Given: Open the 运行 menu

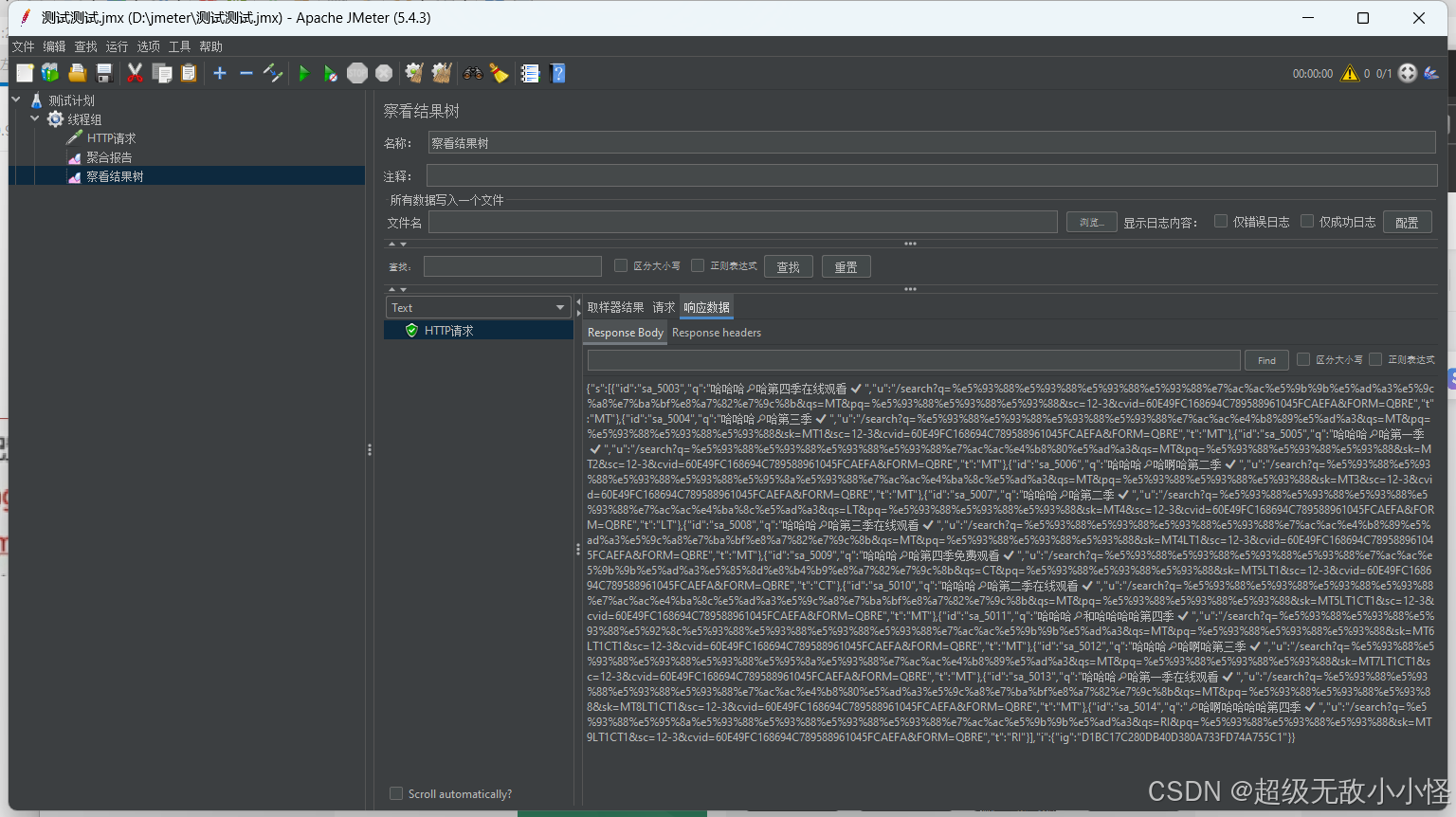Looking at the screenshot, I should 117,46.
